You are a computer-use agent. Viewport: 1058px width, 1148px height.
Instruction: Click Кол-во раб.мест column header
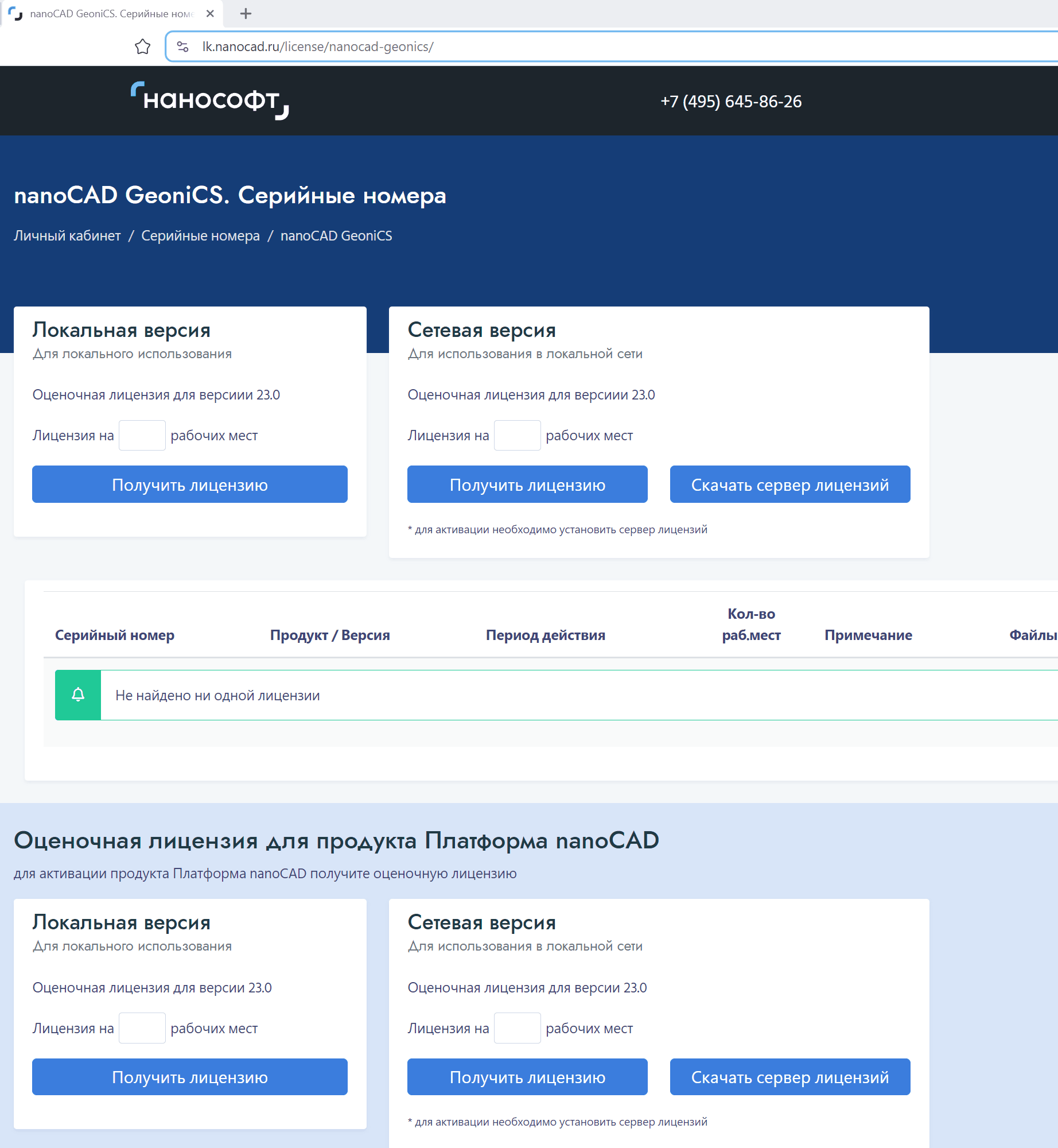(x=751, y=625)
